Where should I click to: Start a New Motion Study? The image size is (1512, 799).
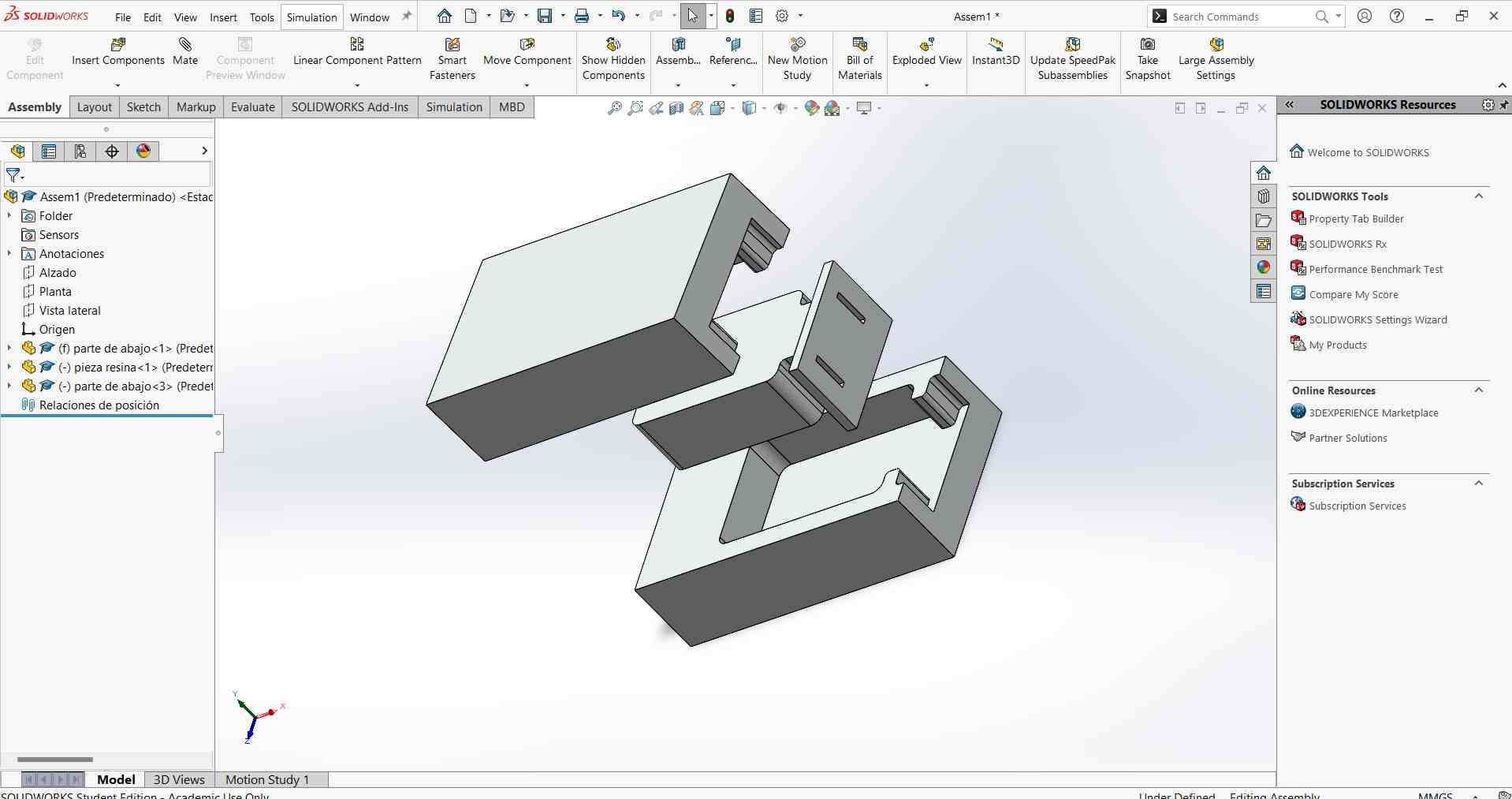click(x=797, y=59)
